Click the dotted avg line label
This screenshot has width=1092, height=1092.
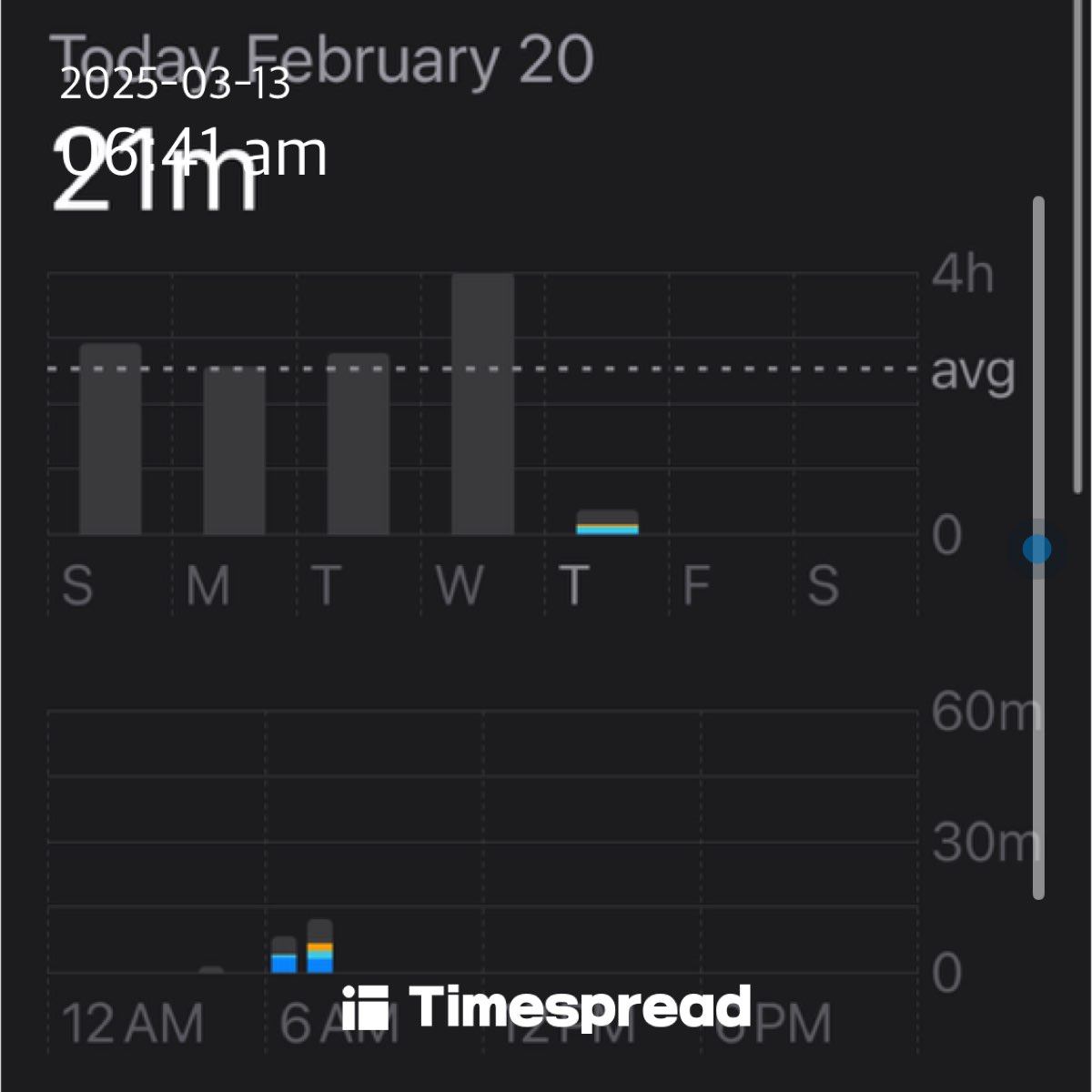pos(972,371)
